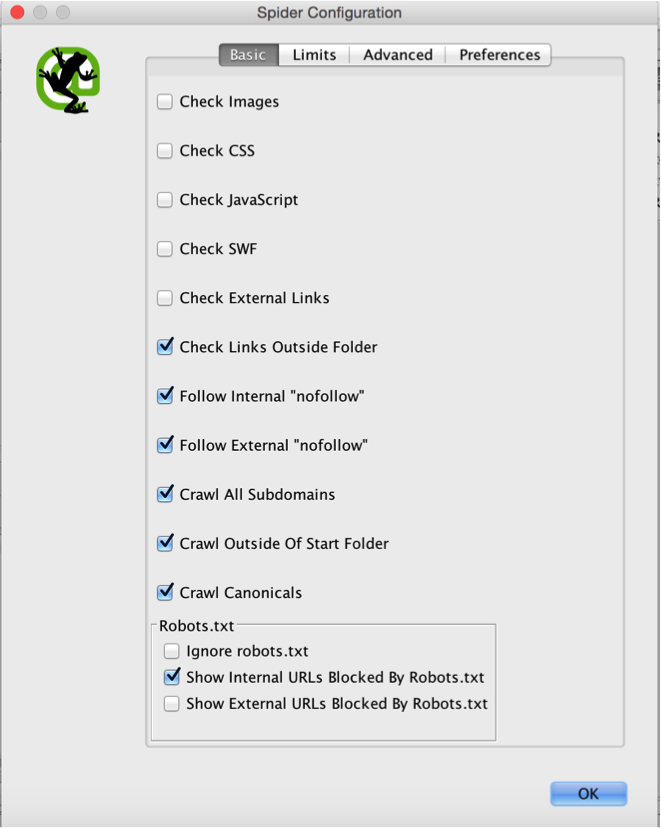This screenshot has height=828, width=661.
Task: Turn off Crawl Canonicals checkbox
Action: coord(165,592)
